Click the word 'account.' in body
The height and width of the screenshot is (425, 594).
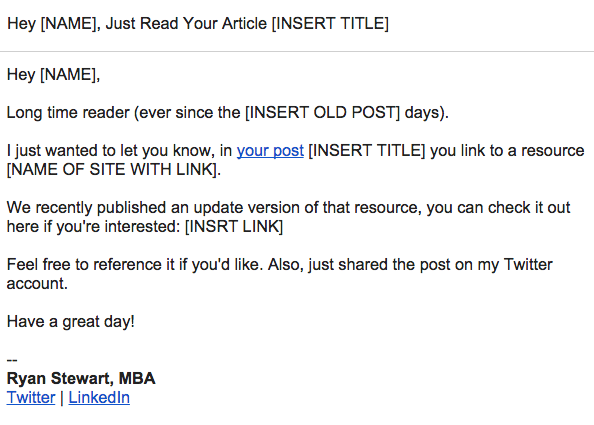pyautogui.click(x=37, y=284)
